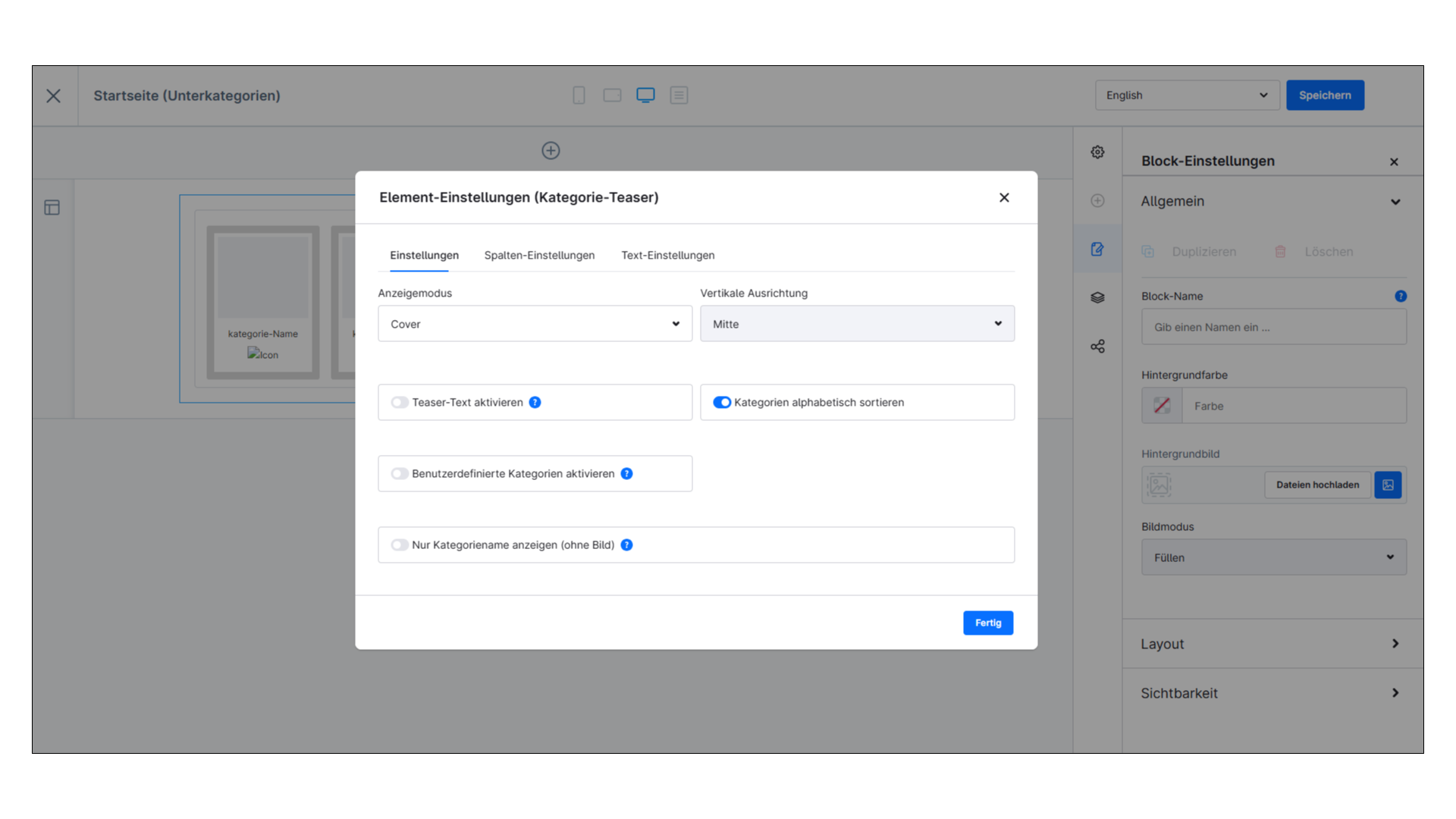Viewport: 1456px width, 819px height.
Task: Open page settings gear in sidebar
Action: tap(1097, 152)
